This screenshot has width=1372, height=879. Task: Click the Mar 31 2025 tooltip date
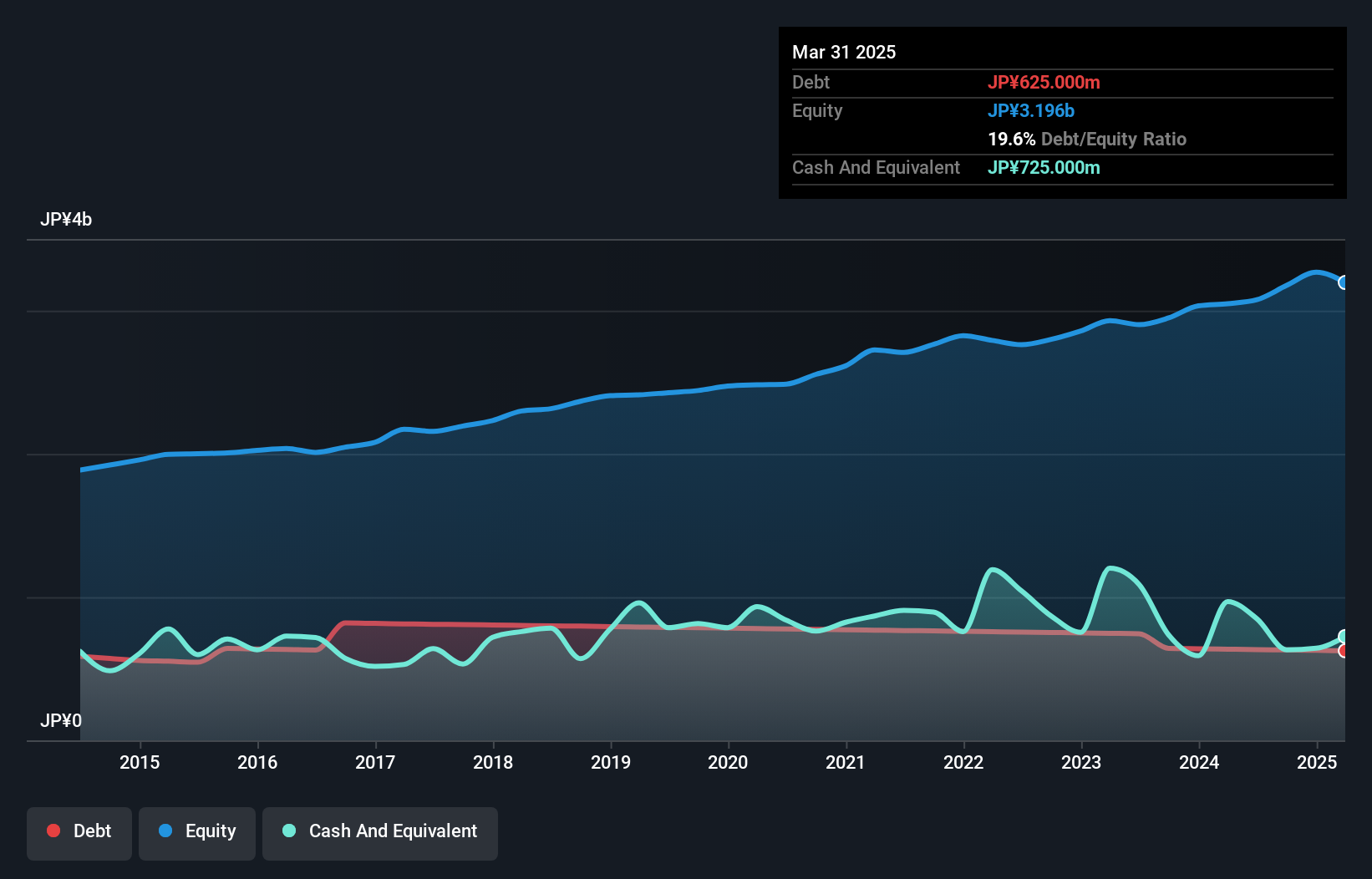coord(844,52)
